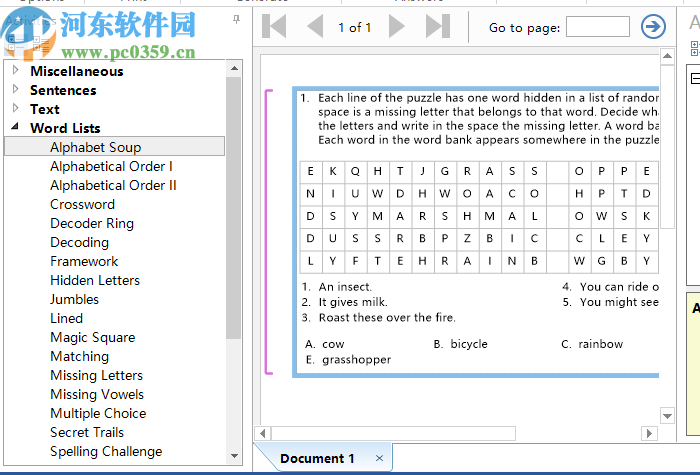
Task: Select the Spelling Challenge activity
Action: tap(106, 451)
